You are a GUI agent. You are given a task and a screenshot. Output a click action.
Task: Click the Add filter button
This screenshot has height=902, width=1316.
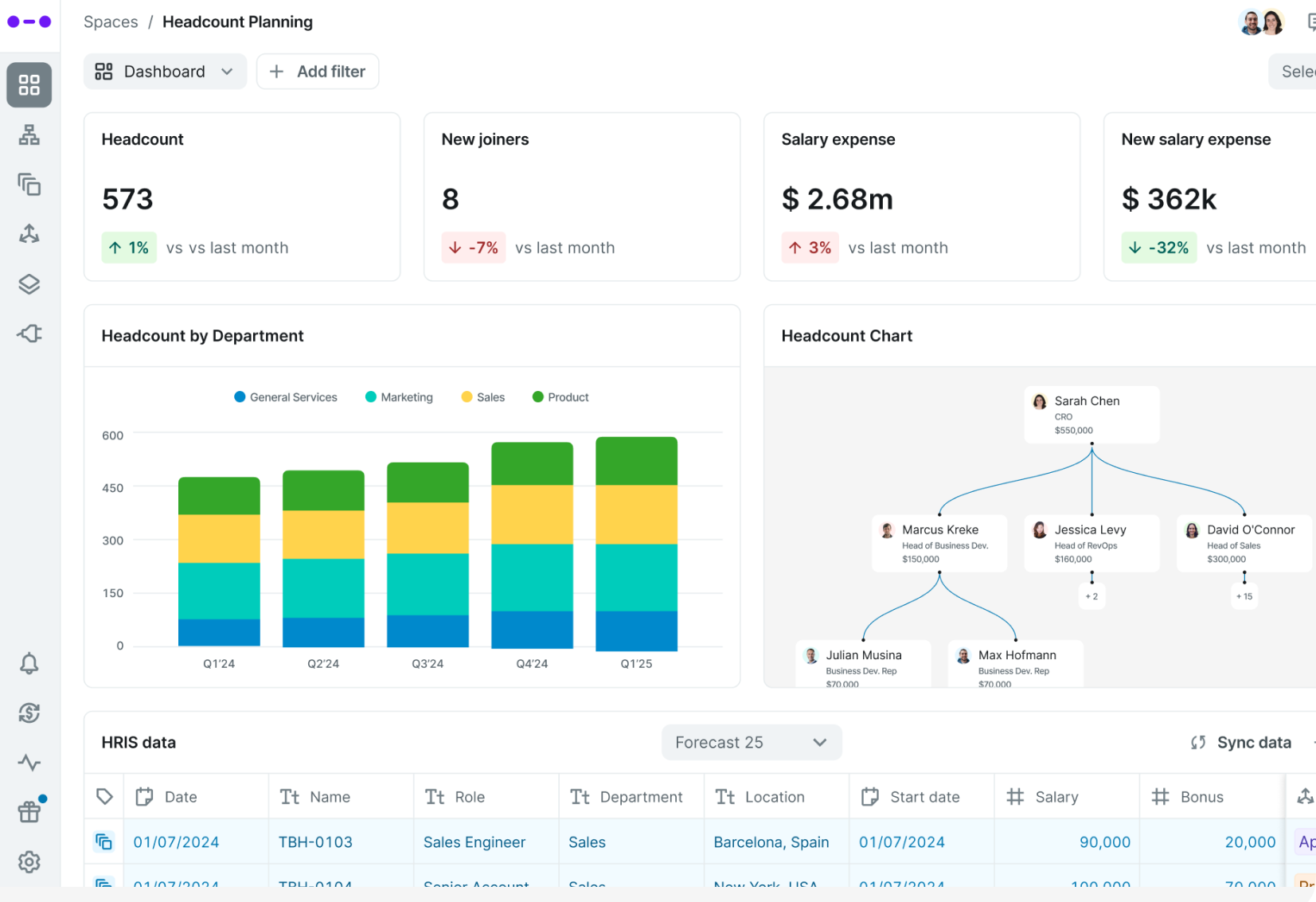pos(318,72)
